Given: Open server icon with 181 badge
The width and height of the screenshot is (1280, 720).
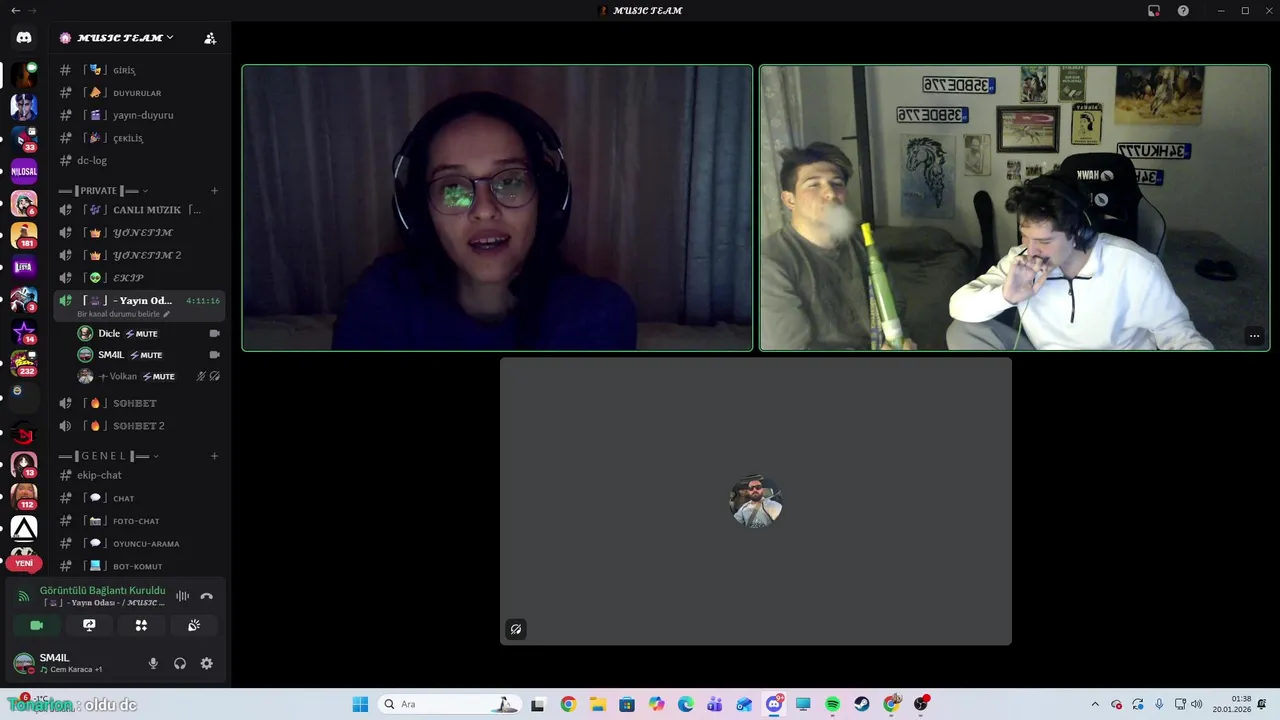Looking at the screenshot, I should (24, 235).
